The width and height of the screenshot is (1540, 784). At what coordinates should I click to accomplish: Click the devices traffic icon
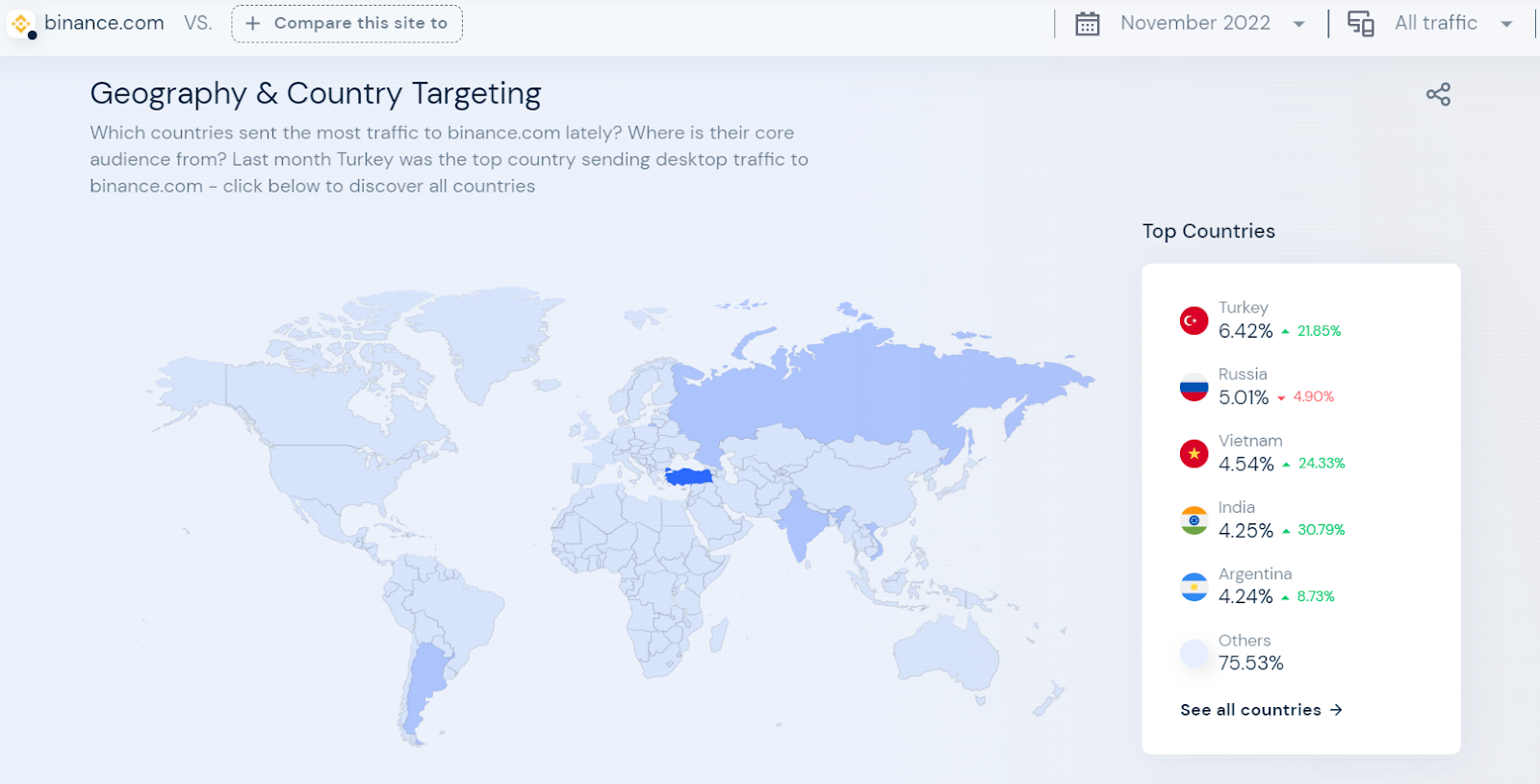1360,24
